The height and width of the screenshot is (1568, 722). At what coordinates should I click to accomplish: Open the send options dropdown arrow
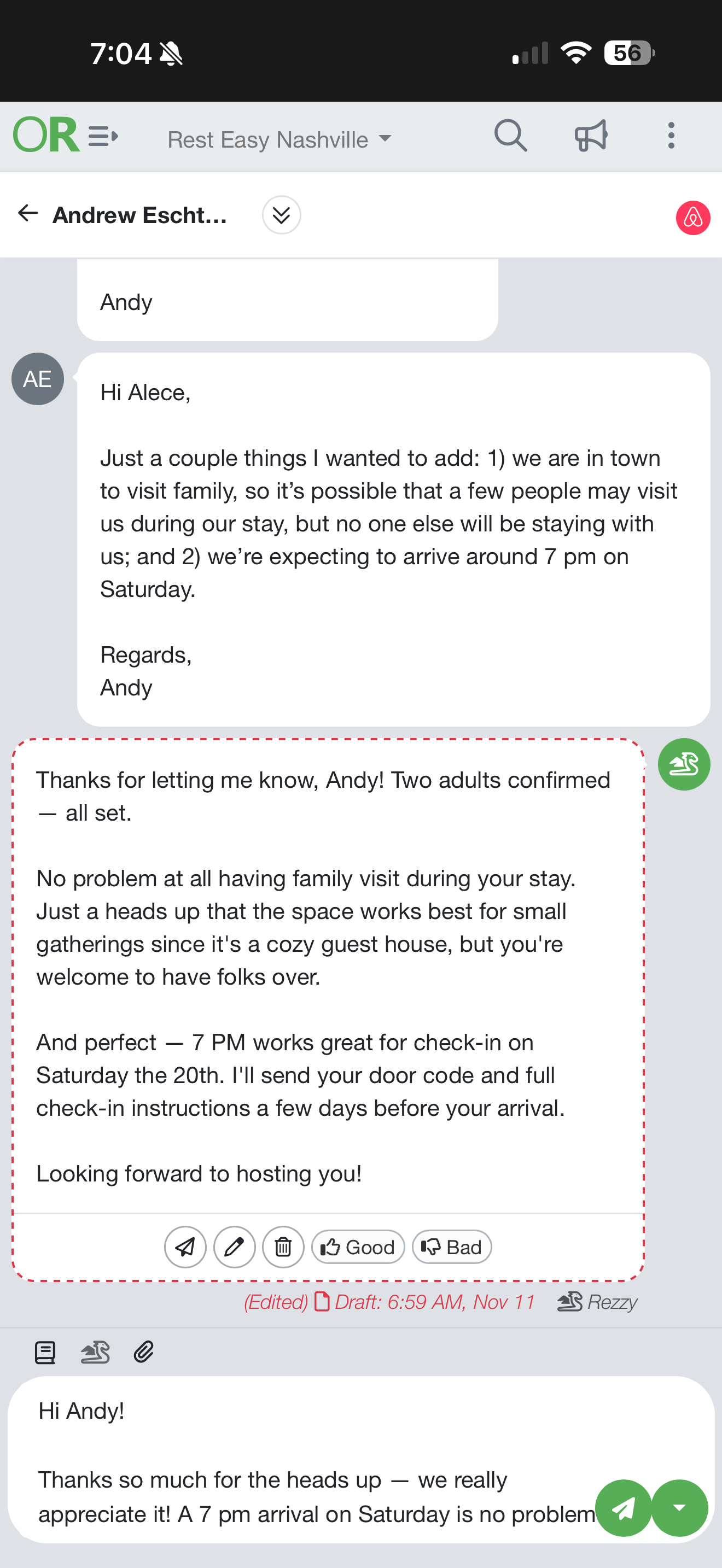[x=679, y=1508]
